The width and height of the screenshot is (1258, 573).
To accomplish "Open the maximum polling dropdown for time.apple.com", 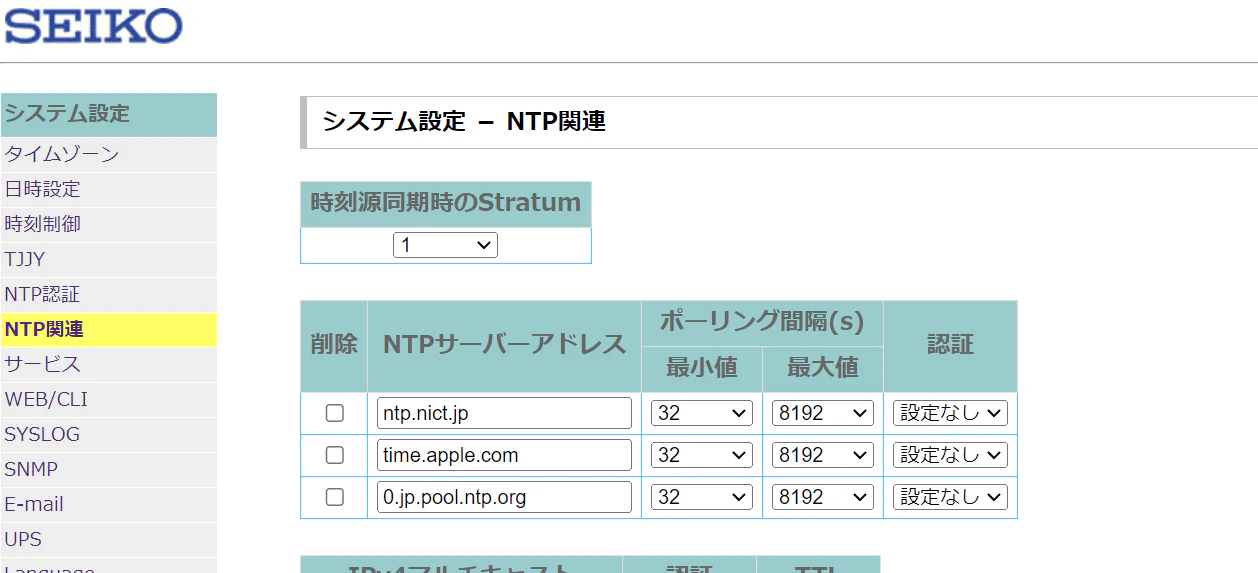I will (823, 455).
